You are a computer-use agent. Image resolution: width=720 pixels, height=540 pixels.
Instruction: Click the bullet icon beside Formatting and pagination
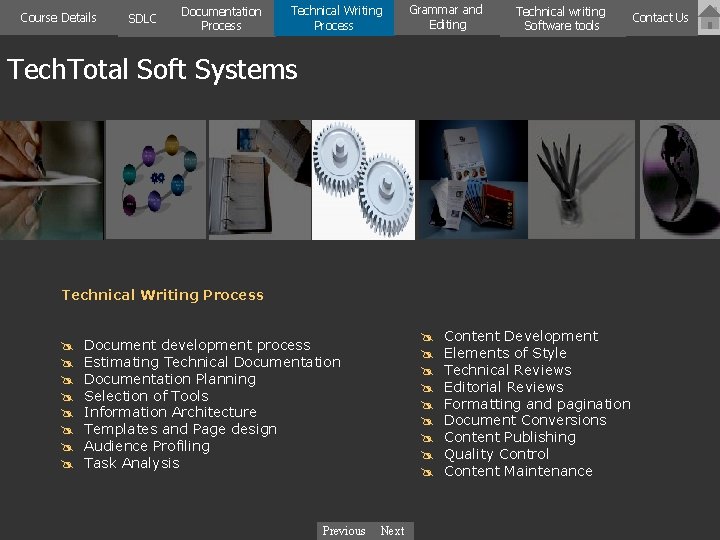pyautogui.click(x=427, y=405)
